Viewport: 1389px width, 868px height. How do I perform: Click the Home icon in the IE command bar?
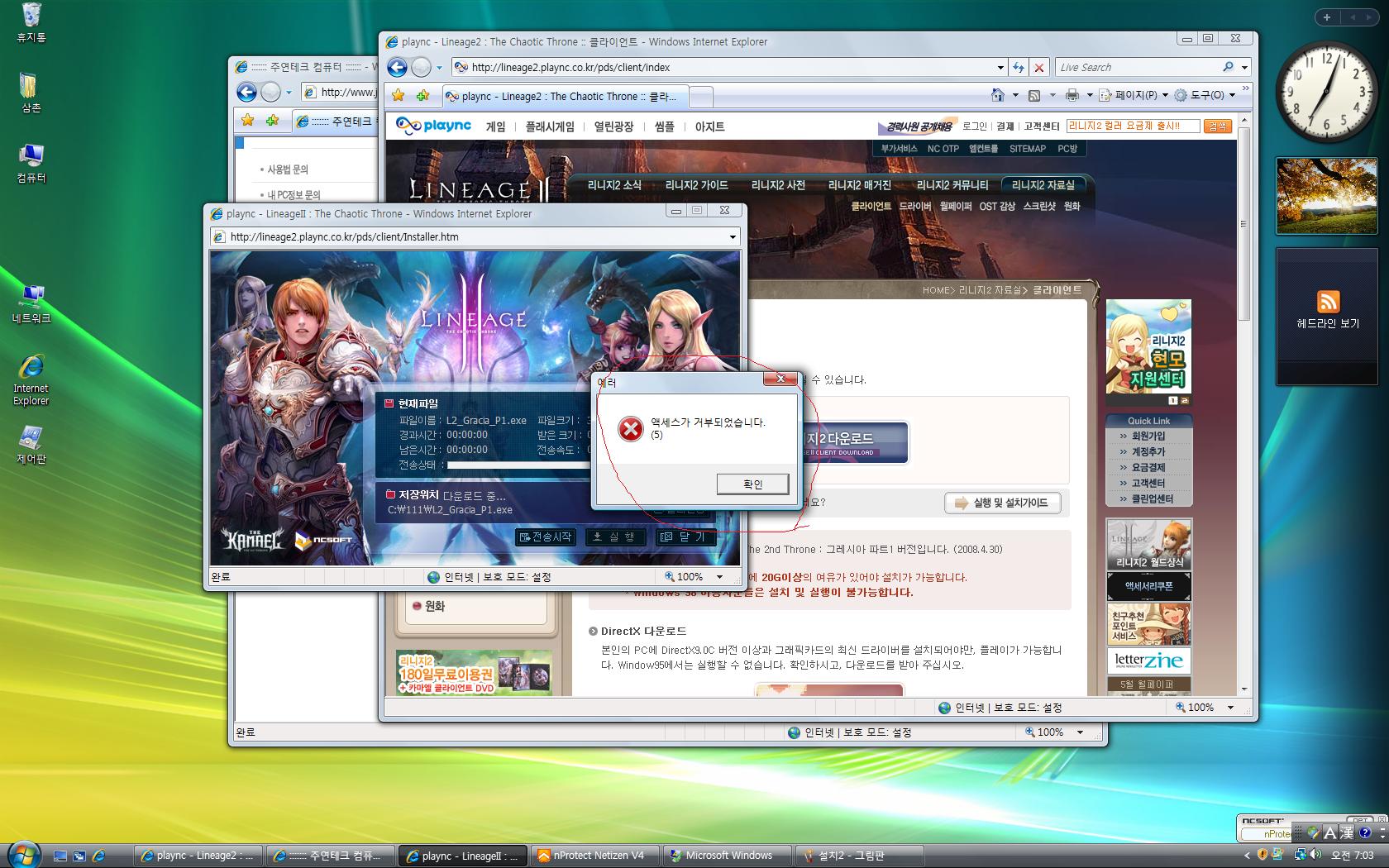tap(998, 95)
